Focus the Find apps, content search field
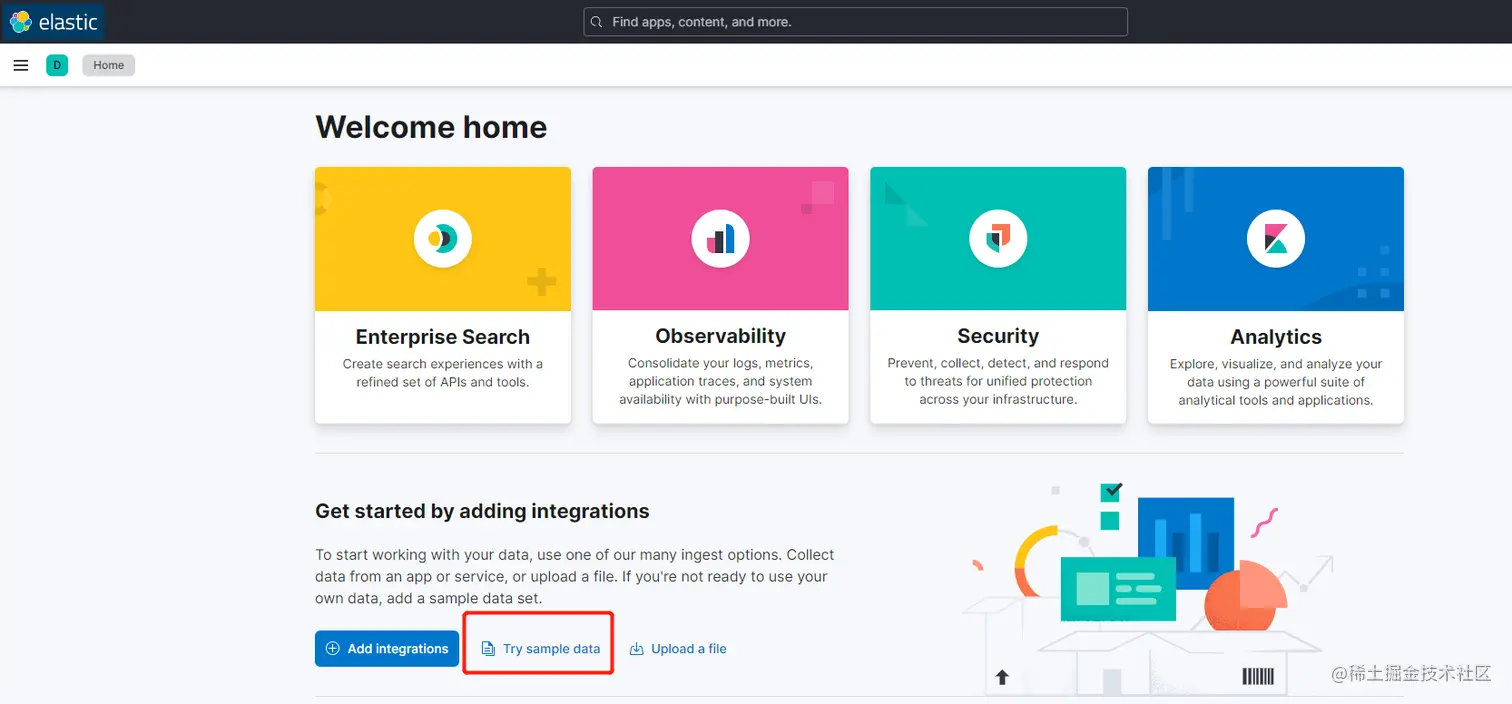The image size is (1512, 704). coord(855,22)
